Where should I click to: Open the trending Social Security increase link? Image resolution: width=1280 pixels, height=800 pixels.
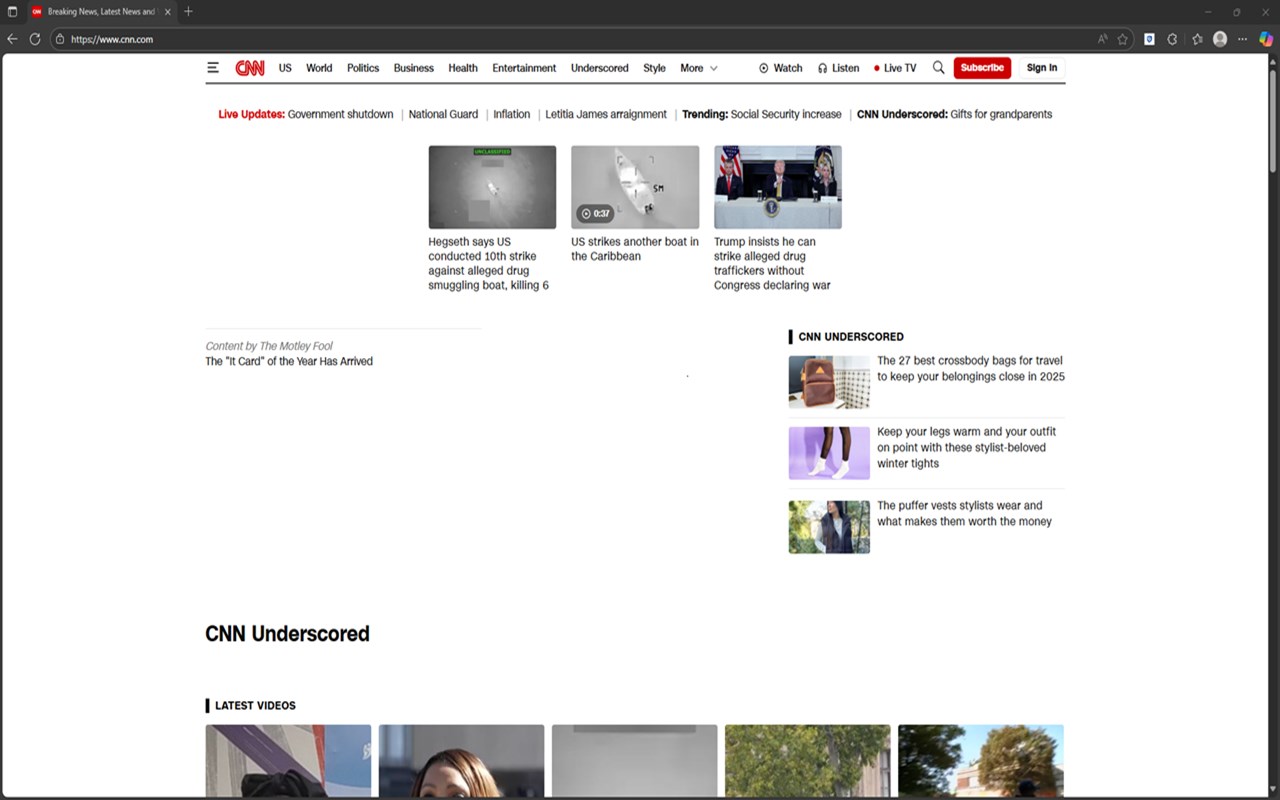(786, 114)
